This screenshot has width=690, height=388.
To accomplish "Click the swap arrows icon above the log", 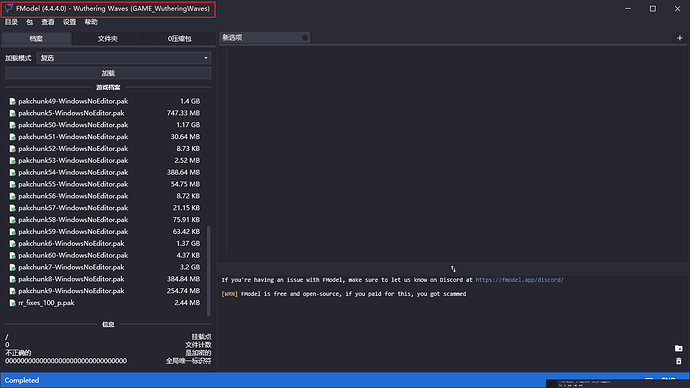I will 453,269.
